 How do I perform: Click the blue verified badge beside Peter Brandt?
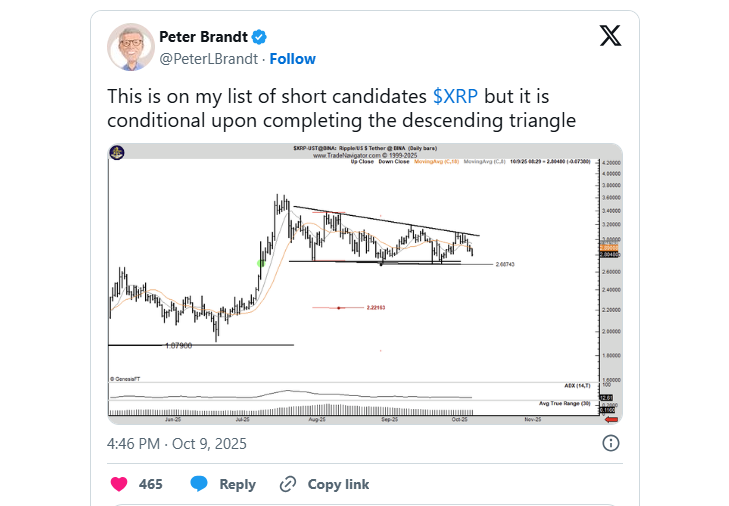click(258, 37)
